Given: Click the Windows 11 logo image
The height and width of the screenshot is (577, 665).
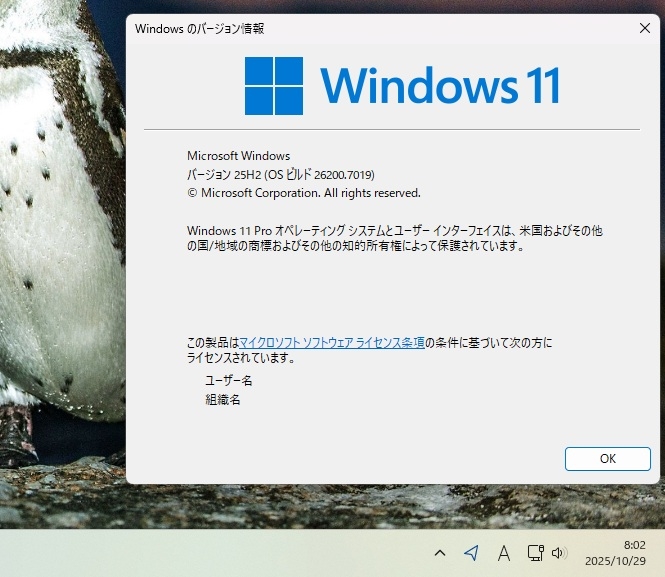Looking at the screenshot, I should [402, 86].
